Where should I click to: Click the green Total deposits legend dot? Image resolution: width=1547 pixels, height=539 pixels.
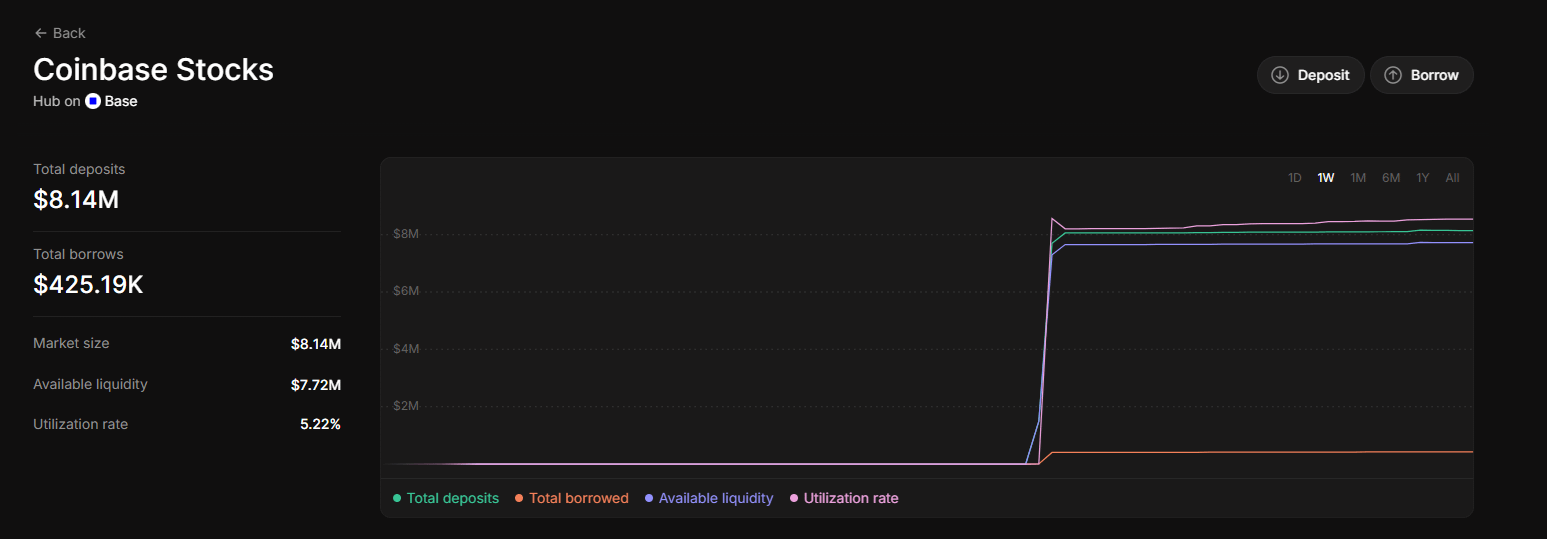point(397,498)
